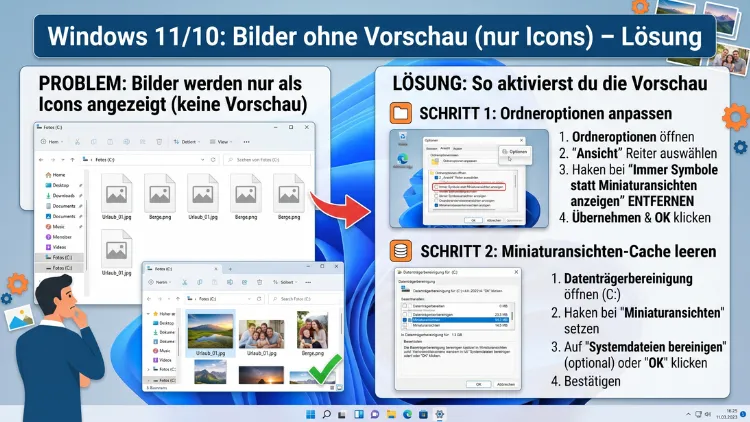750x422 pixels.
Task: Open See more (…) in icon-only Explorer window
Action: tap(246, 142)
